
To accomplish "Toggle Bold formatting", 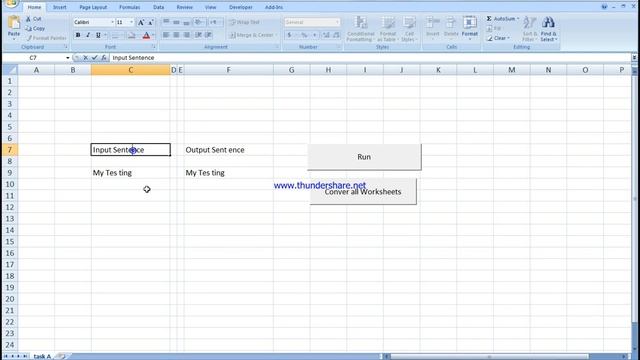I will [x=78, y=36].
